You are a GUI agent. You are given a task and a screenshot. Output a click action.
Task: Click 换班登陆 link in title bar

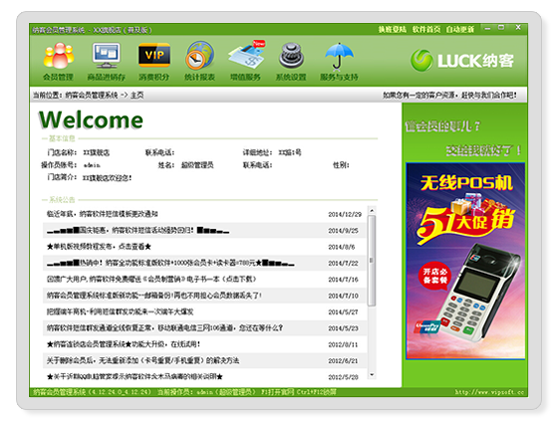[x=392, y=29]
